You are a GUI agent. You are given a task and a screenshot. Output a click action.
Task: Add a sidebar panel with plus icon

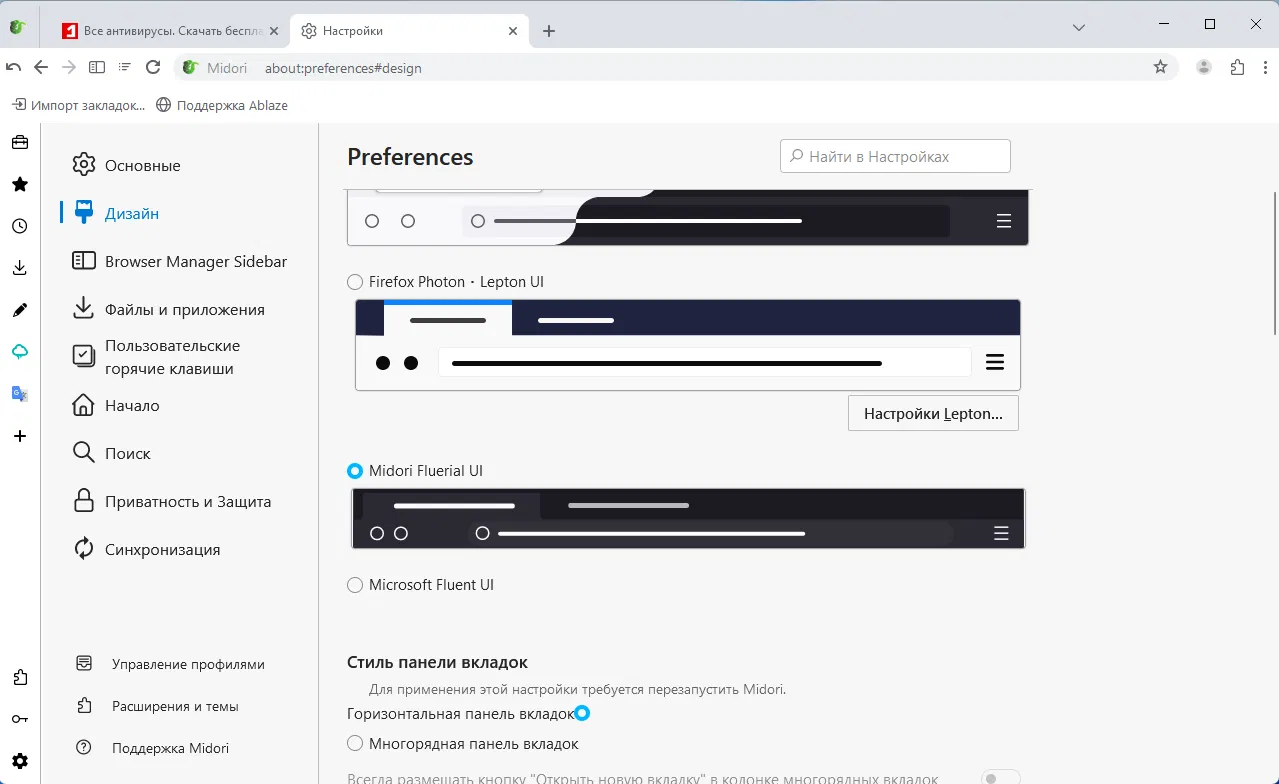click(20, 436)
